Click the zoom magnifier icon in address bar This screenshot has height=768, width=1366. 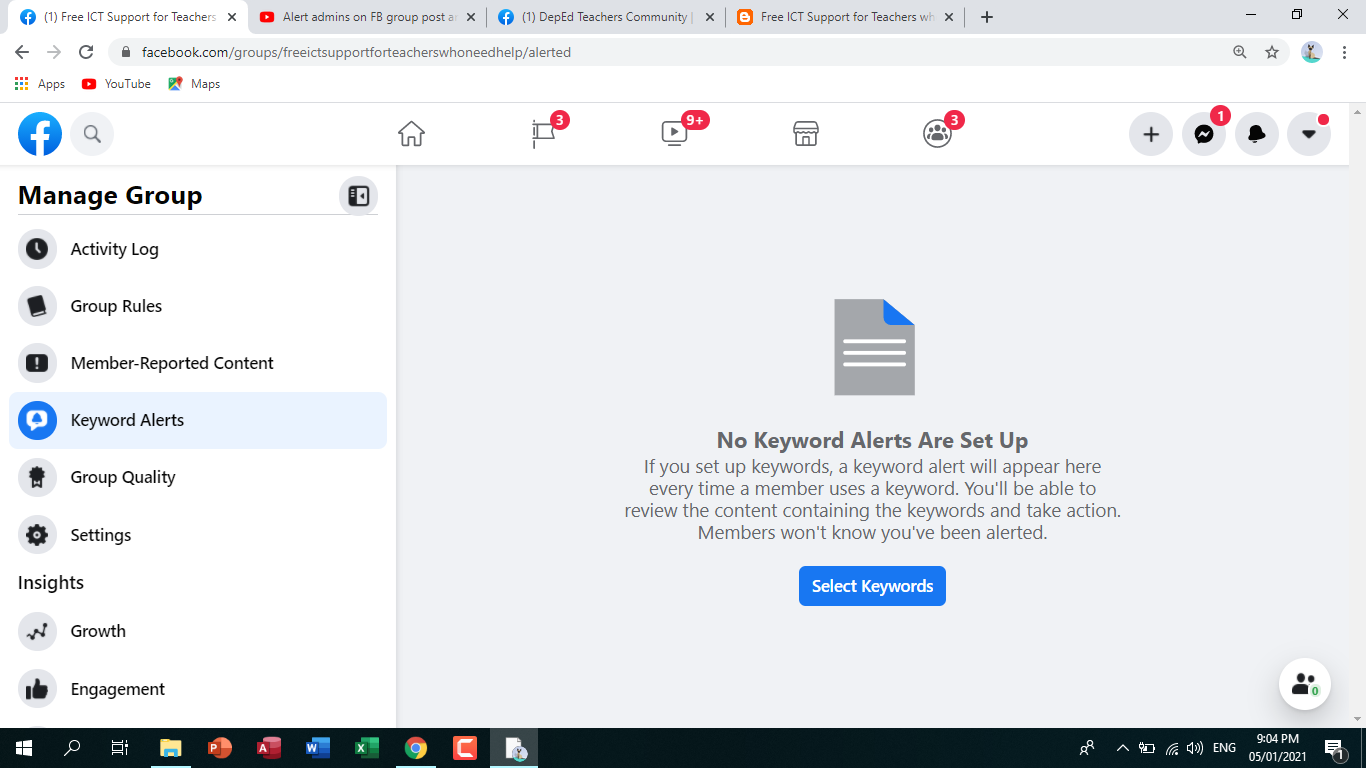pyautogui.click(x=1240, y=52)
